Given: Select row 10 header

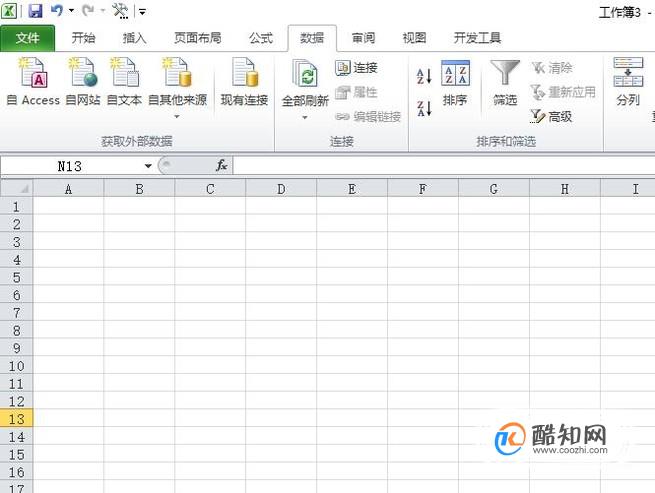Looking at the screenshot, I should (17, 366).
